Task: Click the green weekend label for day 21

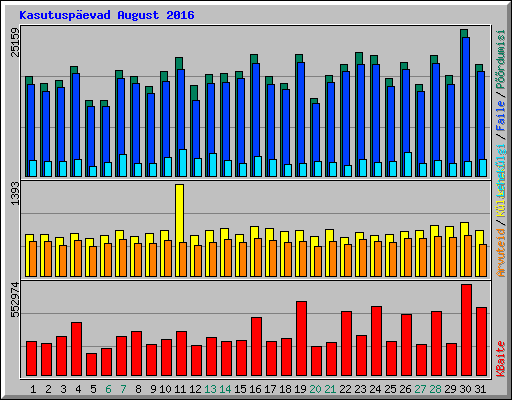Action: [330, 389]
